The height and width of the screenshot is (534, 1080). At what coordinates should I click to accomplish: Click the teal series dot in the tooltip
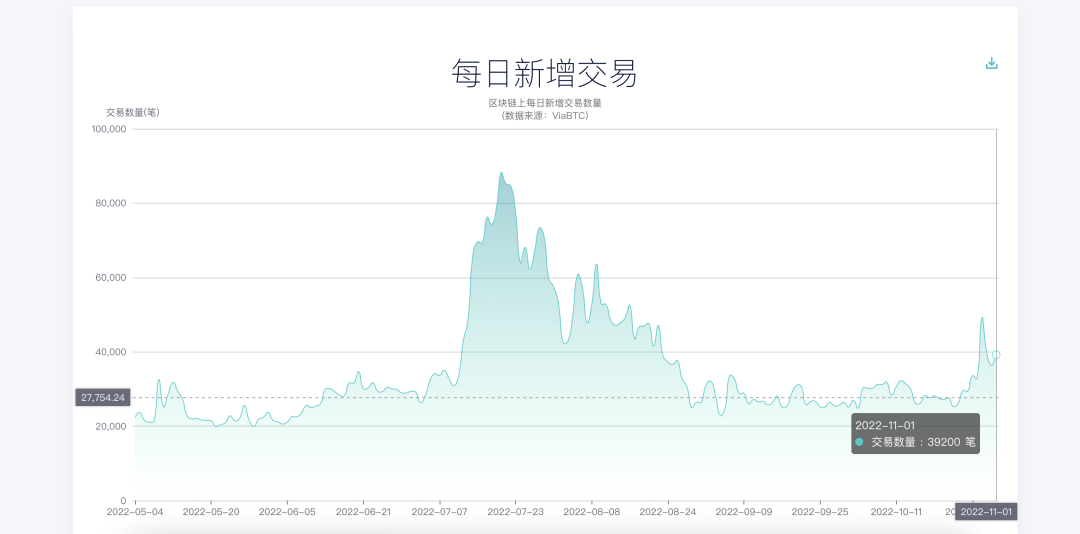(x=859, y=442)
